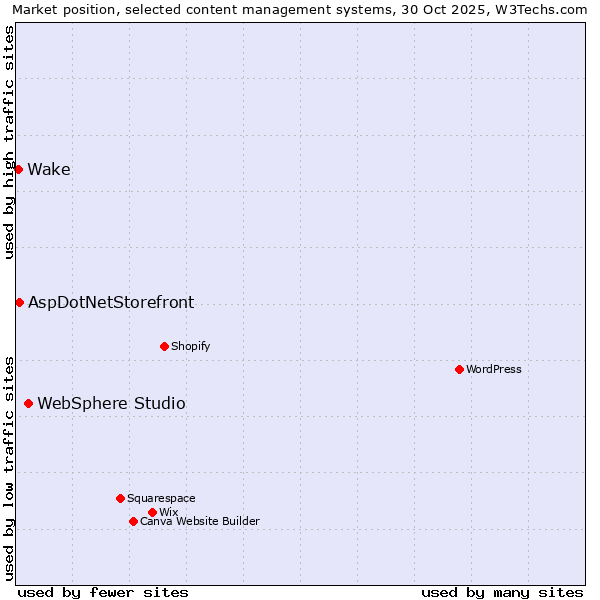Open the AspDotNetStorefront label
600x600 pixels.
coord(111,302)
